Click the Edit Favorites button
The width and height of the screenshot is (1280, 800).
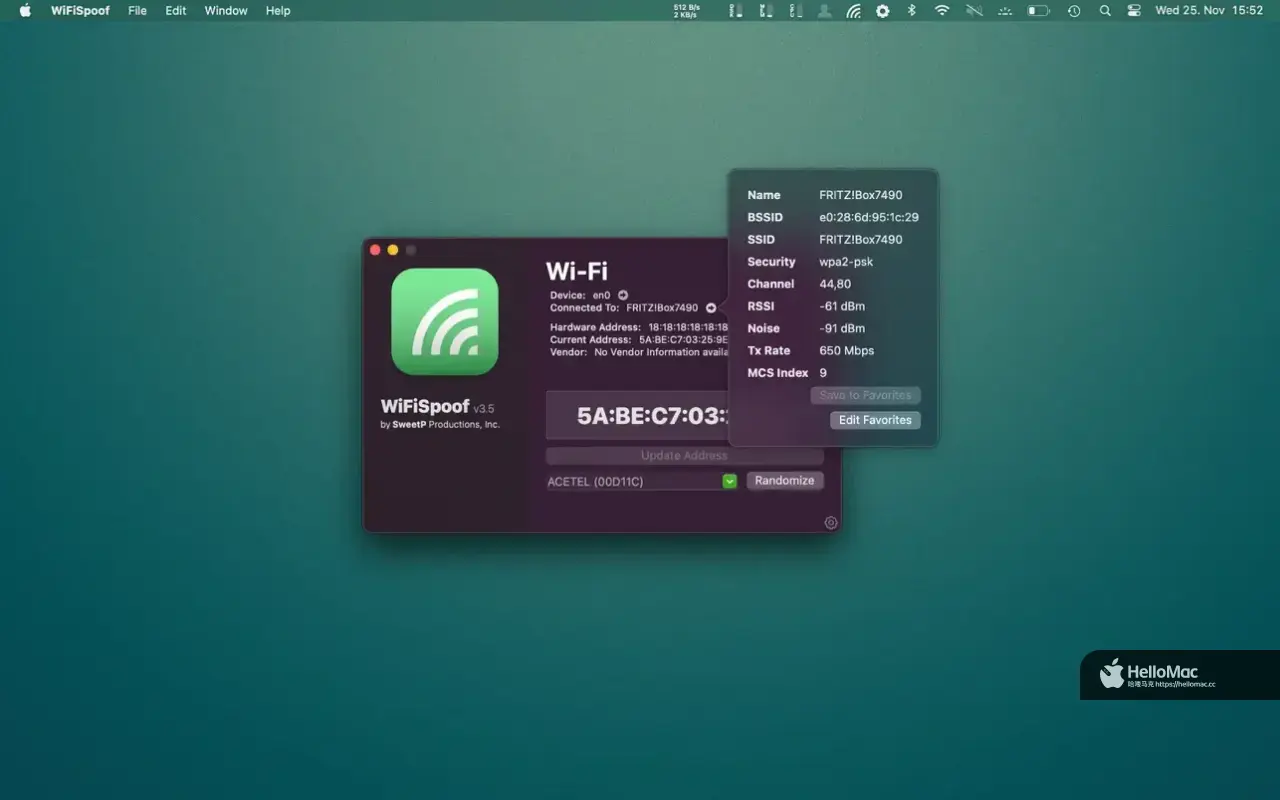coord(875,420)
